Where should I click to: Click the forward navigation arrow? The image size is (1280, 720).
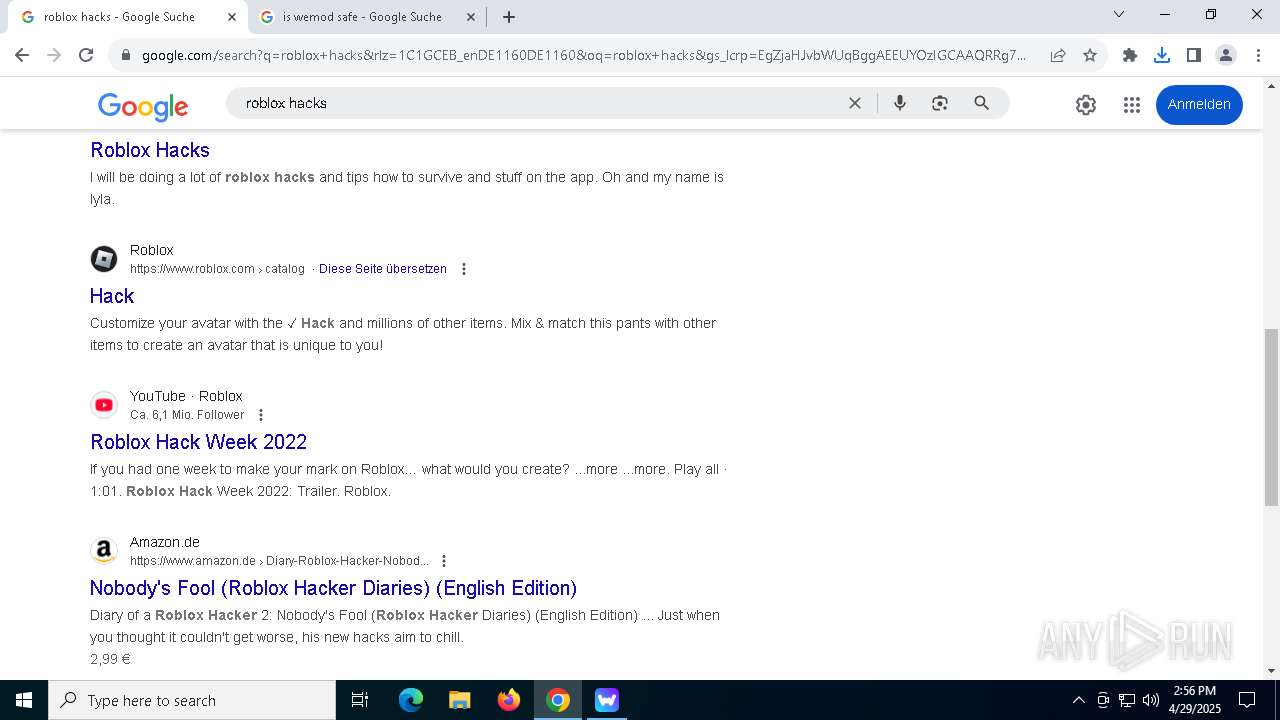click(x=54, y=55)
